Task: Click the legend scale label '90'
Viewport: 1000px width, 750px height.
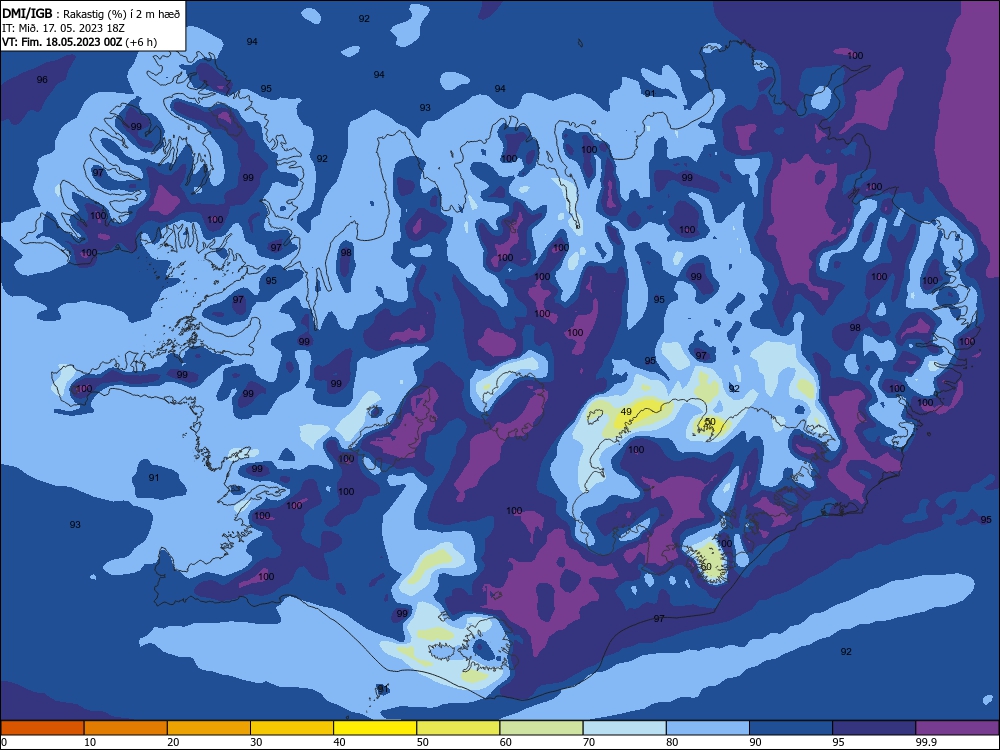Action: coord(755,742)
